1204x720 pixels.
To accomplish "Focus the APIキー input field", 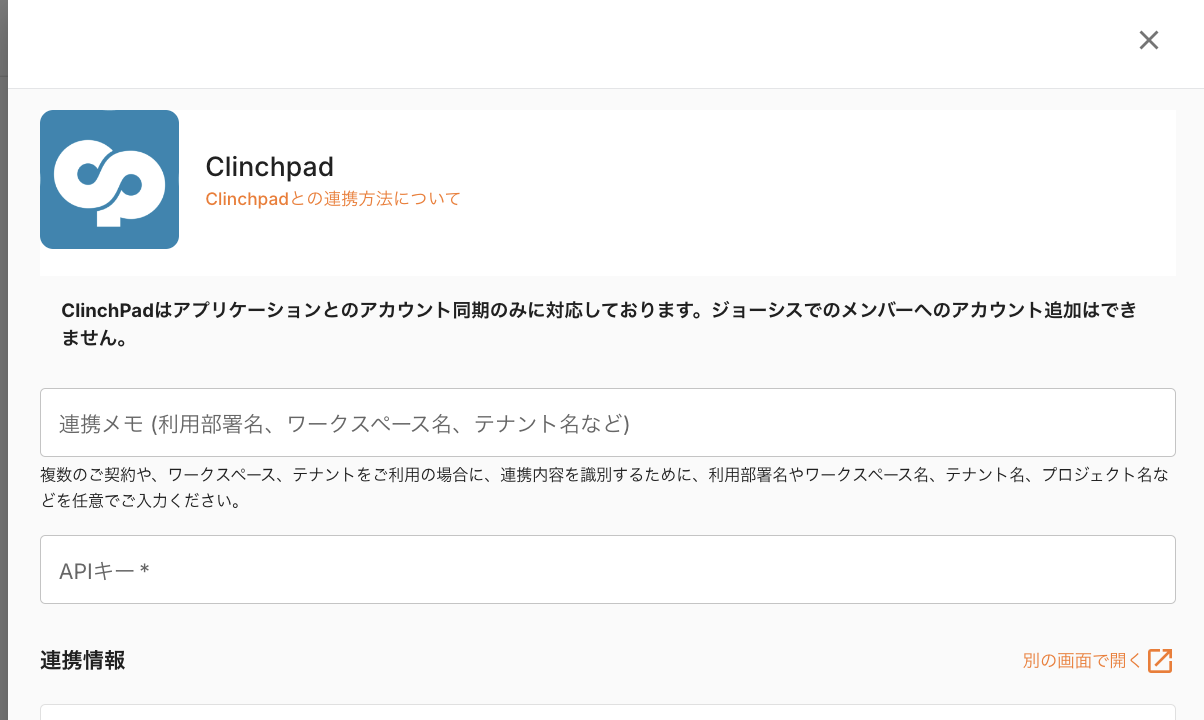I will pos(607,570).
